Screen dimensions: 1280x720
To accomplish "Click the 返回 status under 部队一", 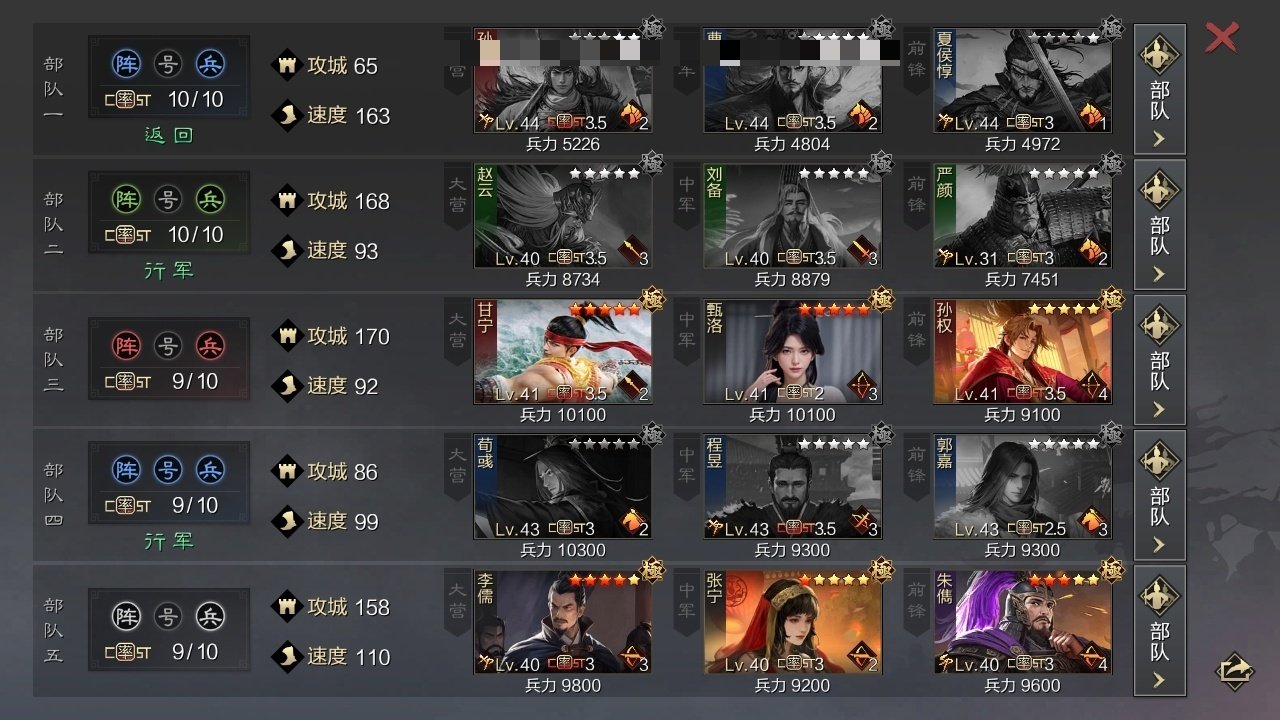I will [169, 135].
